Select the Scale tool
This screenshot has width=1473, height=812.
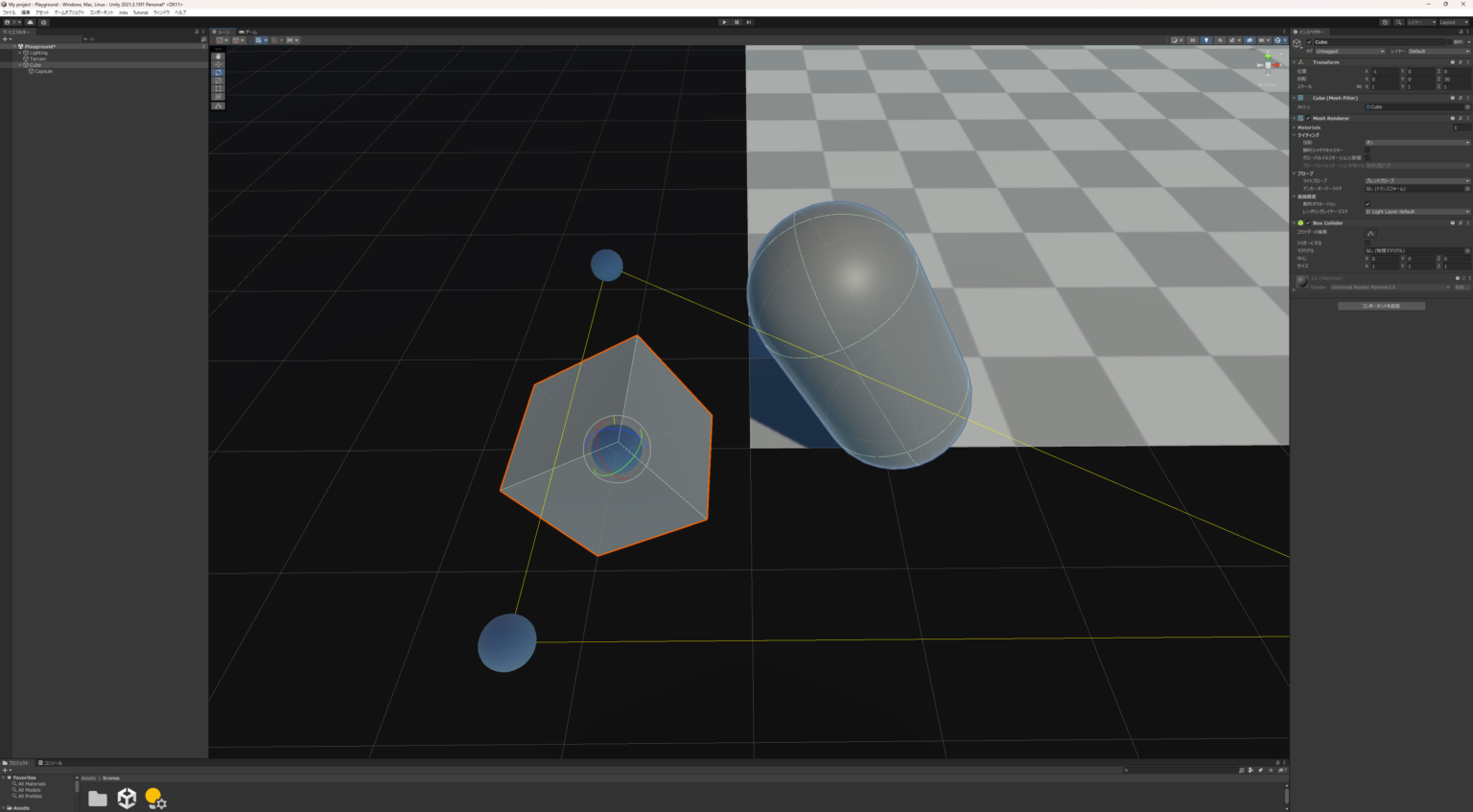(218, 80)
